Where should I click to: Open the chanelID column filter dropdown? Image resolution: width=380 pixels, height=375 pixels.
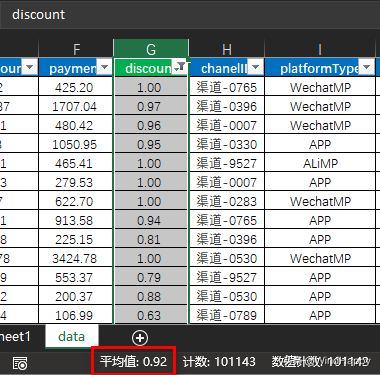tap(256, 67)
